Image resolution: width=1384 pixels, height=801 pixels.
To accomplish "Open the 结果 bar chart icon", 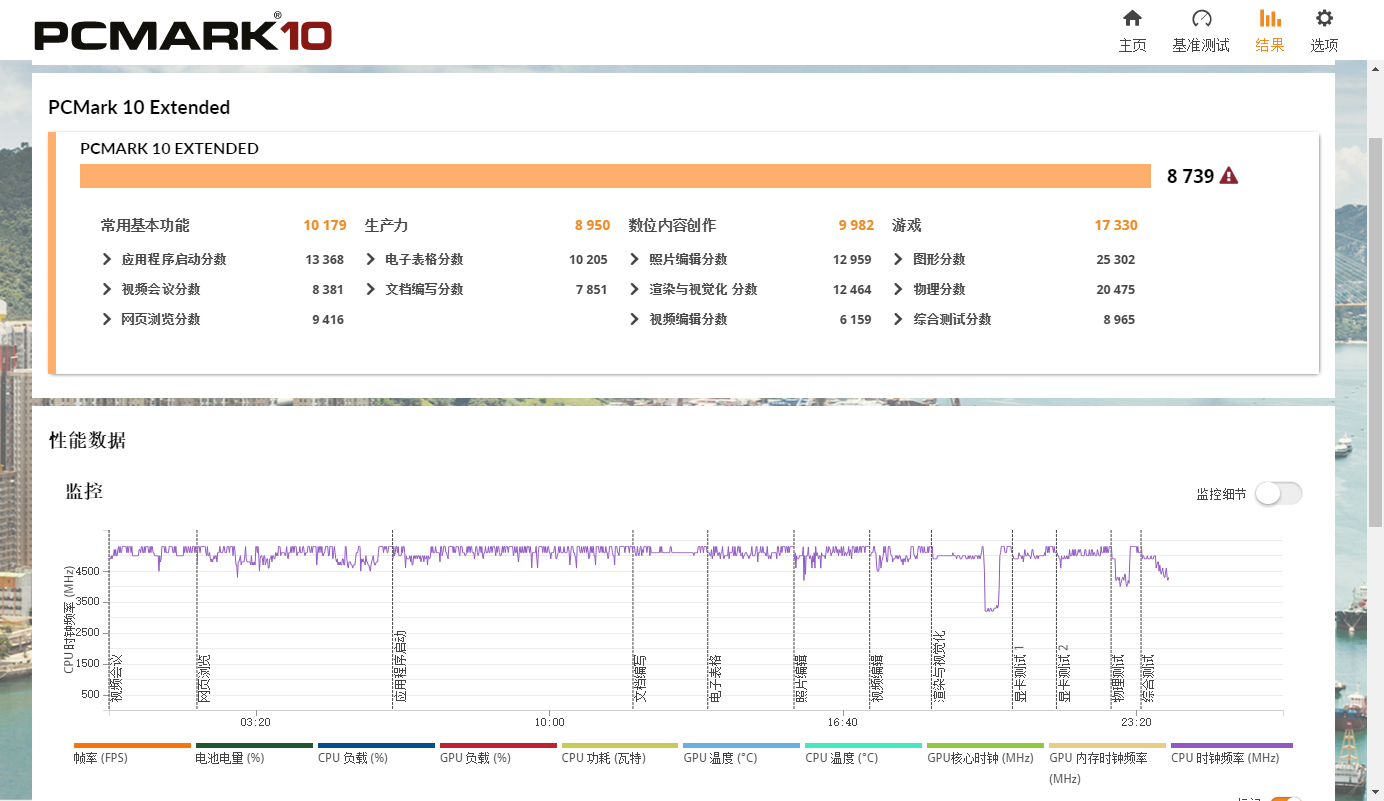I will pos(1270,18).
